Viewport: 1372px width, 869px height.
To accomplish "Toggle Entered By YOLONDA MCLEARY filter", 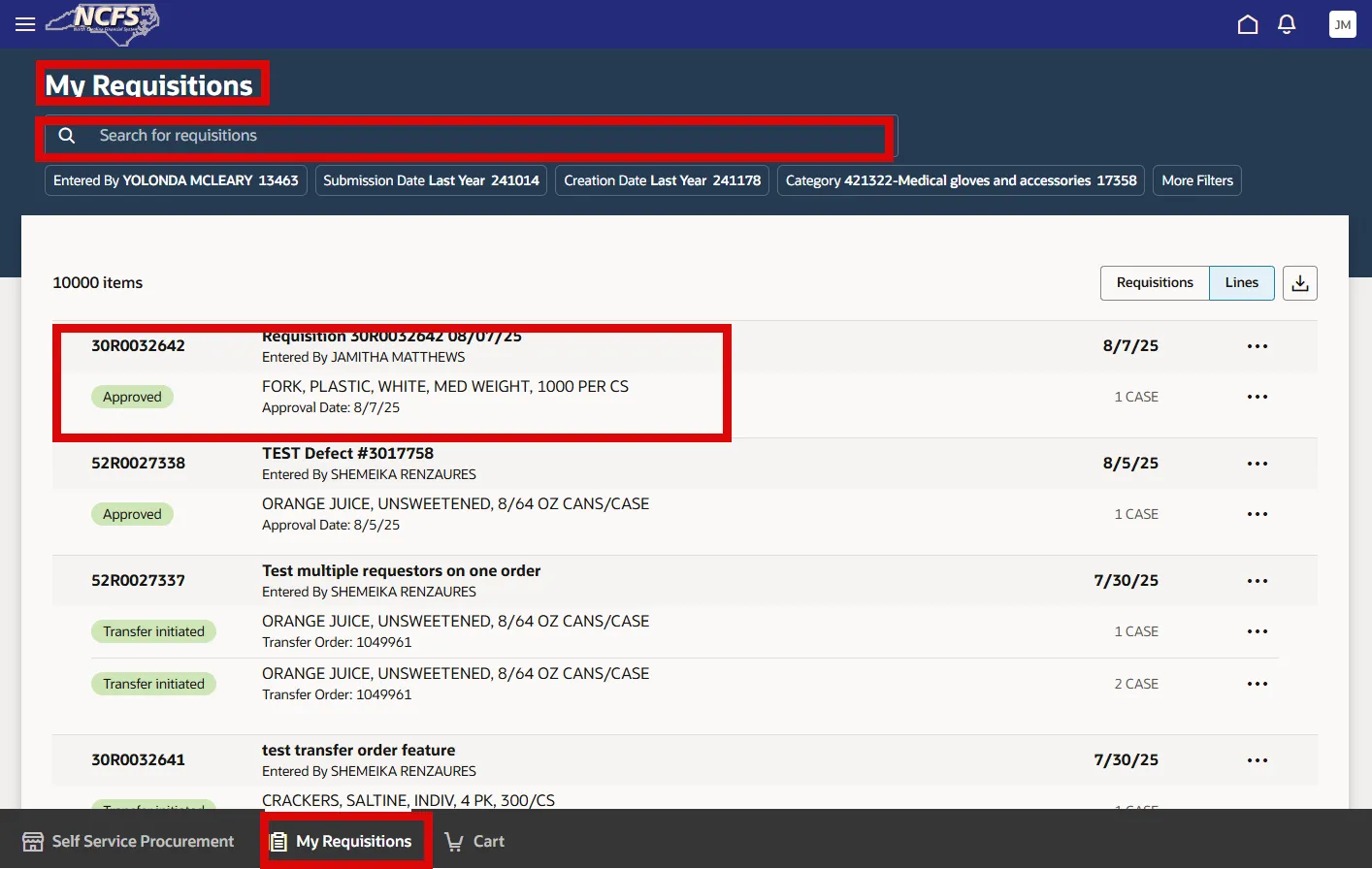I will pos(176,180).
